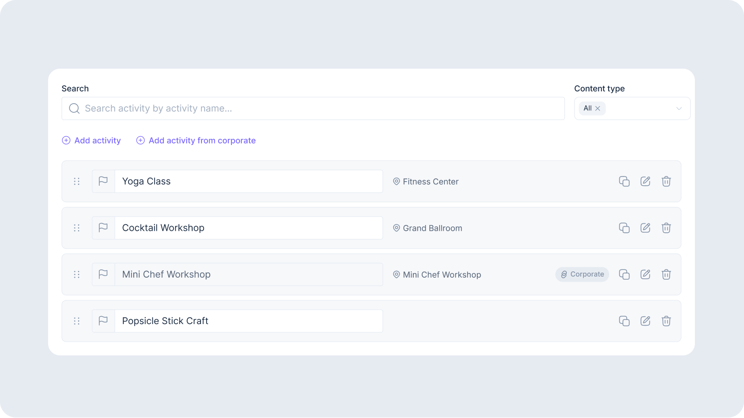Grab the drag handle for Mini Chef Workshop

[77, 274]
